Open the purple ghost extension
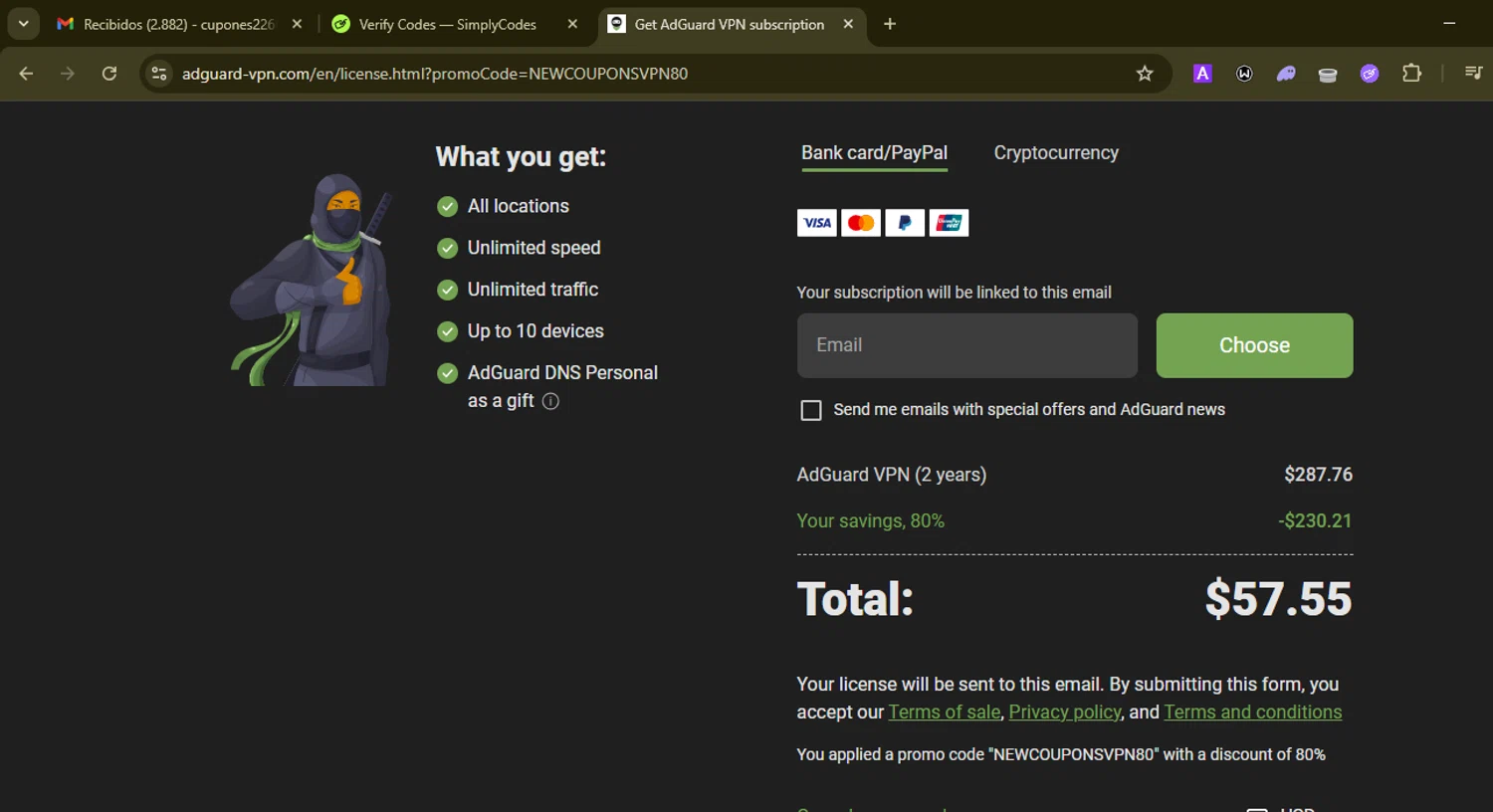The width and height of the screenshot is (1493, 812). click(1286, 74)
